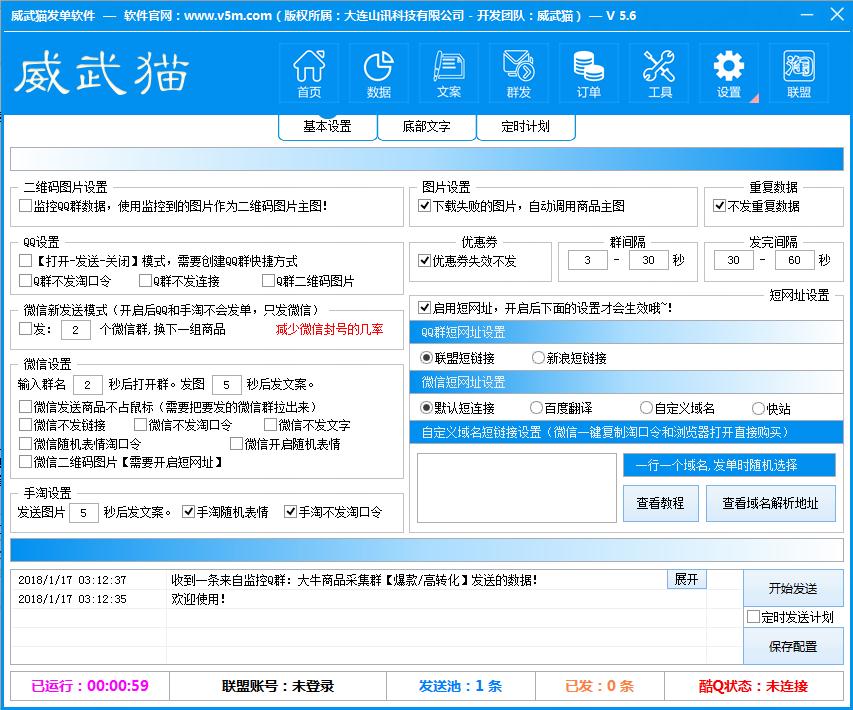Click 酷Q状态:未连接 status
The height and width of the screenshot is (710, 853).
tap(753, 686)
